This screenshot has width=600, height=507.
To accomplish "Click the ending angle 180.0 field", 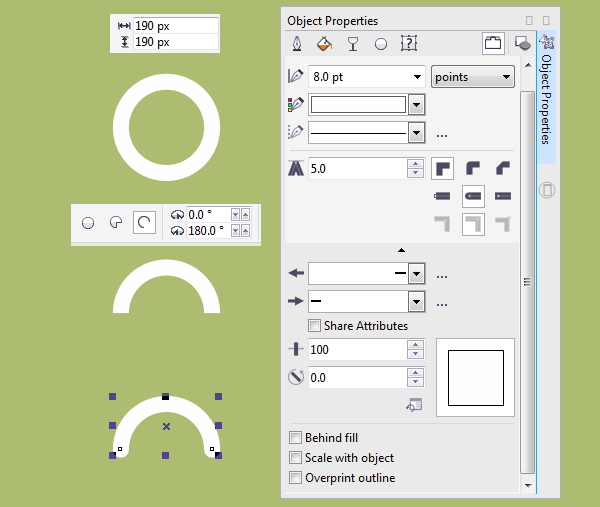I will (209, 231).
